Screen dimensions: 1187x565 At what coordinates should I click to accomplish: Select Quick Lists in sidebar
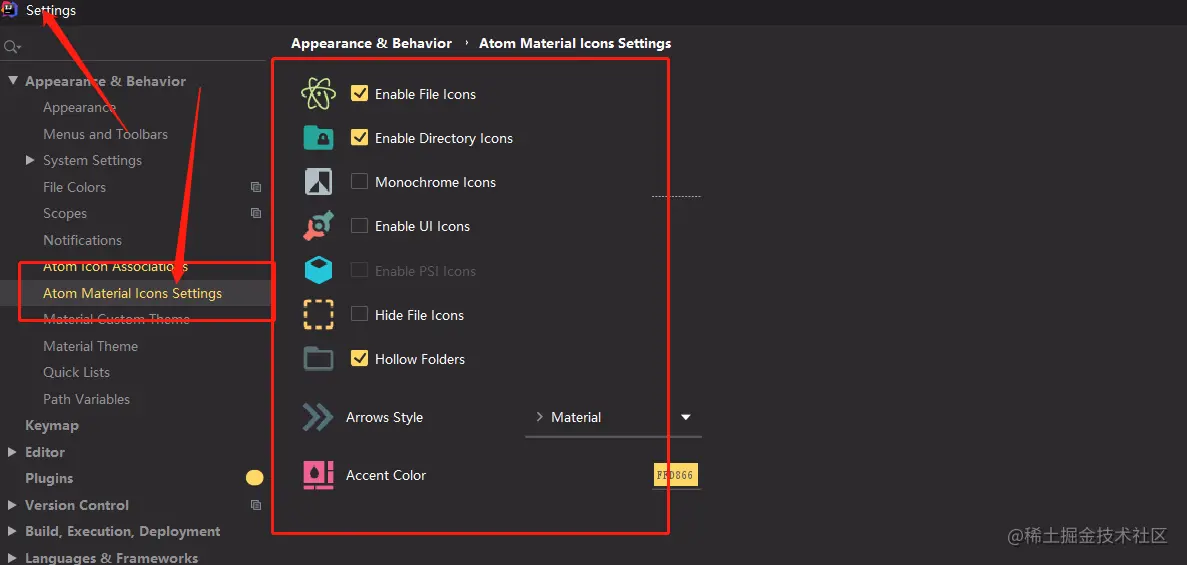point(76,373)
